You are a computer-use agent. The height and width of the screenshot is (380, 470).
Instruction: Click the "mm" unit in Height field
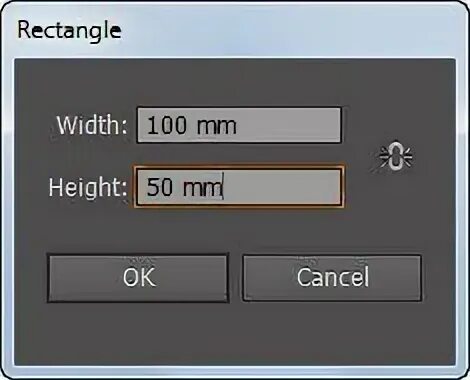[x=203, y=188]
